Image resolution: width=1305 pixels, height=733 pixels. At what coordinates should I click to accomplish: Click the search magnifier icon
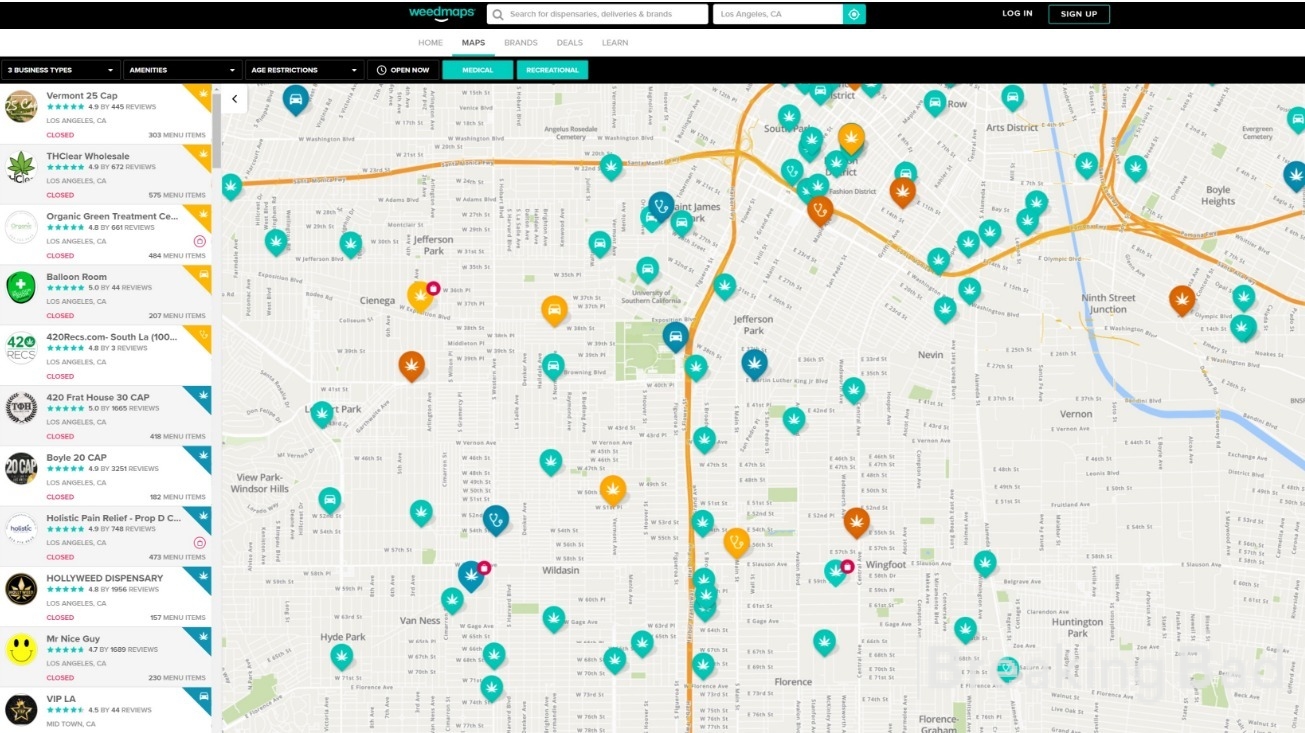click(x=497, y=14)
